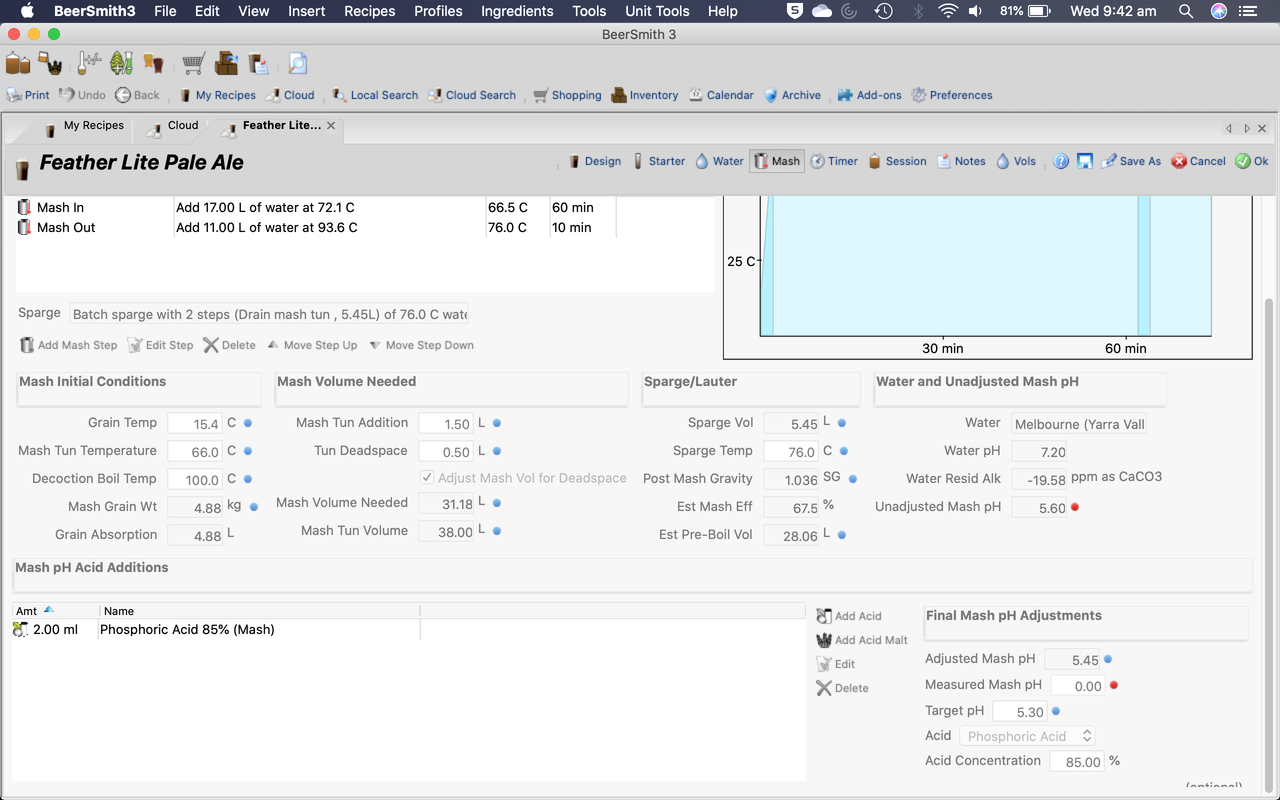The image size is (1280, 800).
Task: Click Add Mash Step button
Action: click(68, 345)
